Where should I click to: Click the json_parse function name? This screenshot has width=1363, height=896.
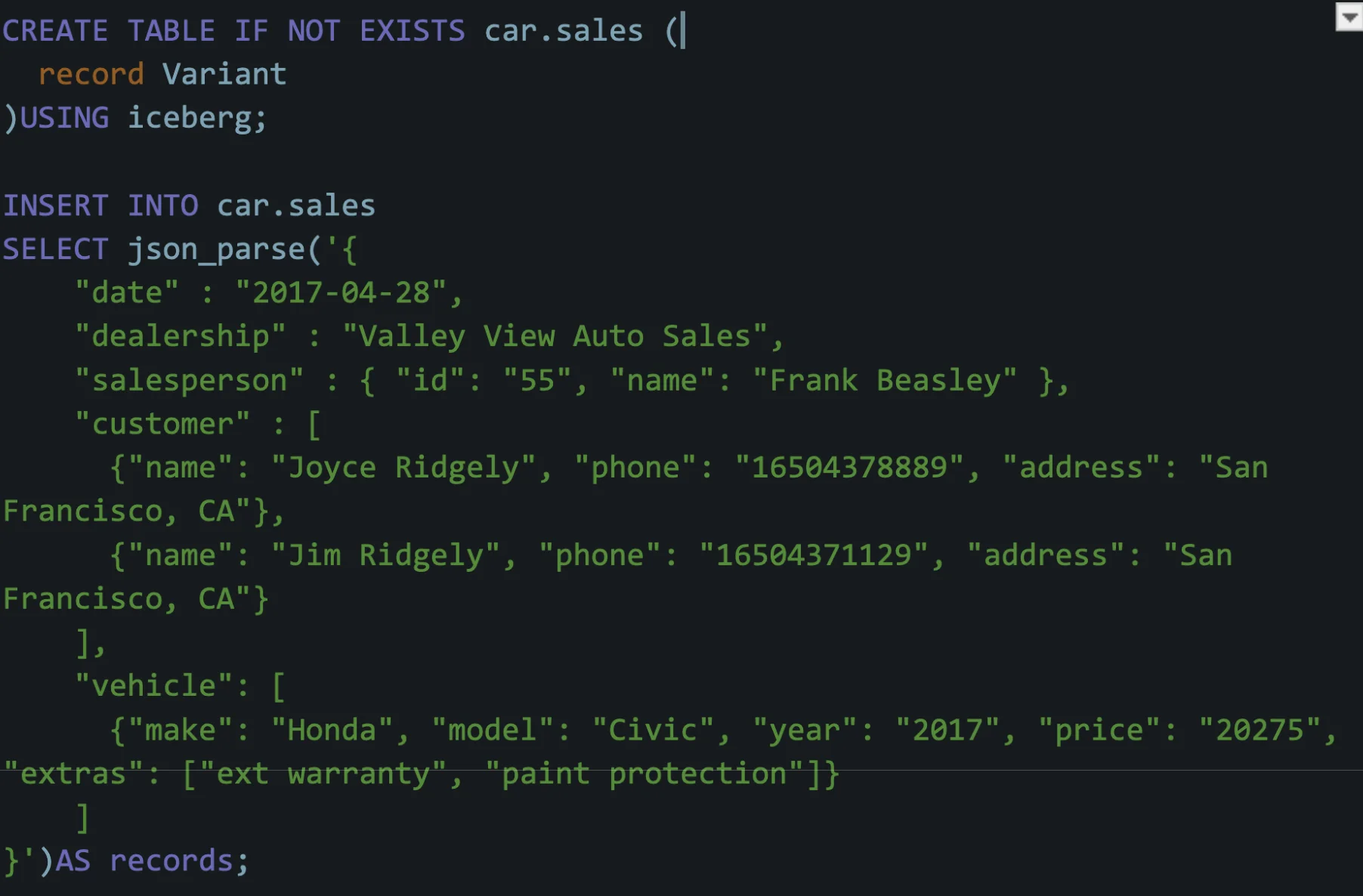[215, 249]
